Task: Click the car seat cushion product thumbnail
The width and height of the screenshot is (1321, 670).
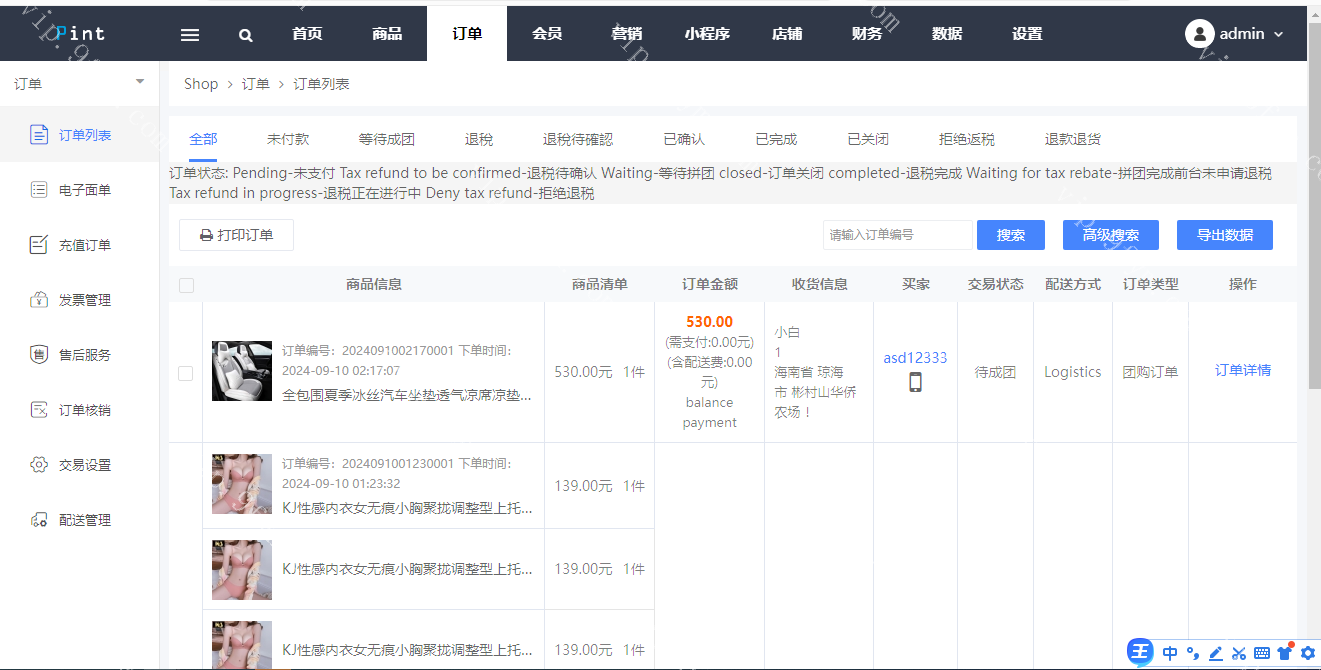Action: pyautogui.click(x=242, y=371)
